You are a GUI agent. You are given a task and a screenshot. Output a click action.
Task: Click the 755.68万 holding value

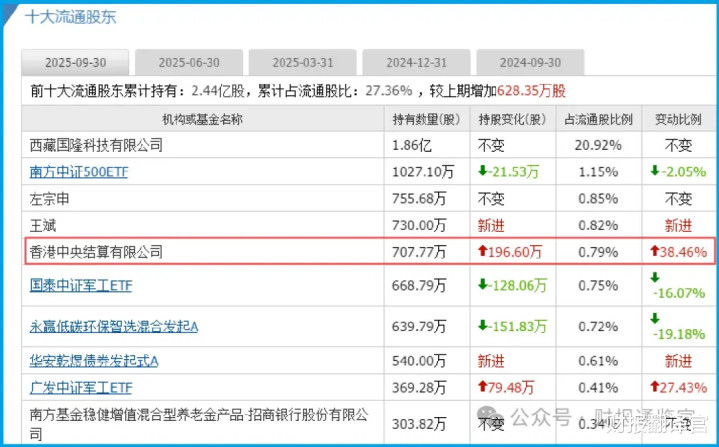click(419, 199)
